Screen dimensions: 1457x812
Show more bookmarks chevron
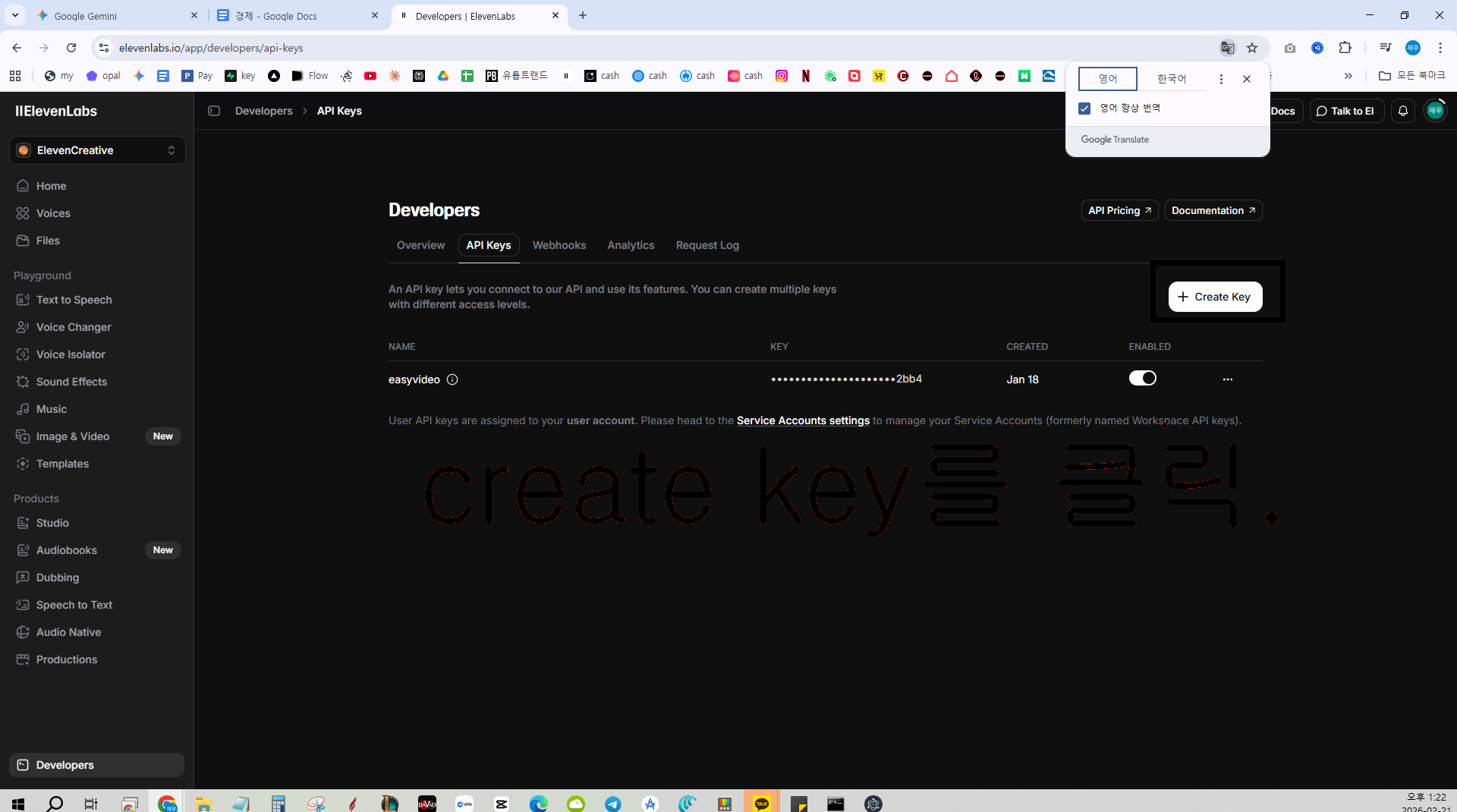(1348, 76)
